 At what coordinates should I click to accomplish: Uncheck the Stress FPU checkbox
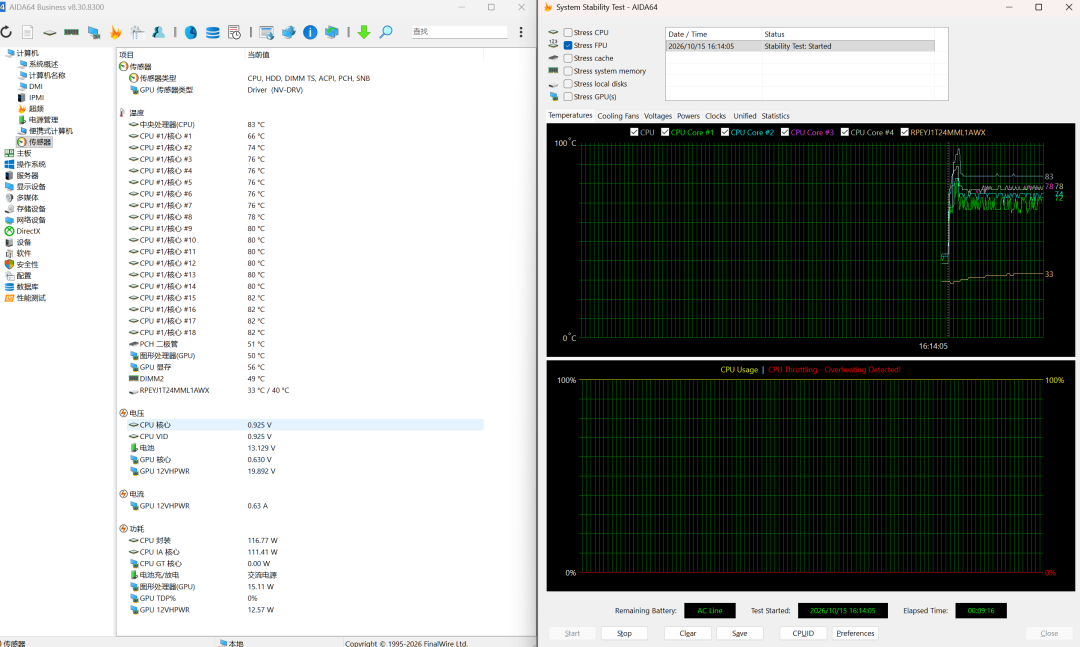point(568,45)
